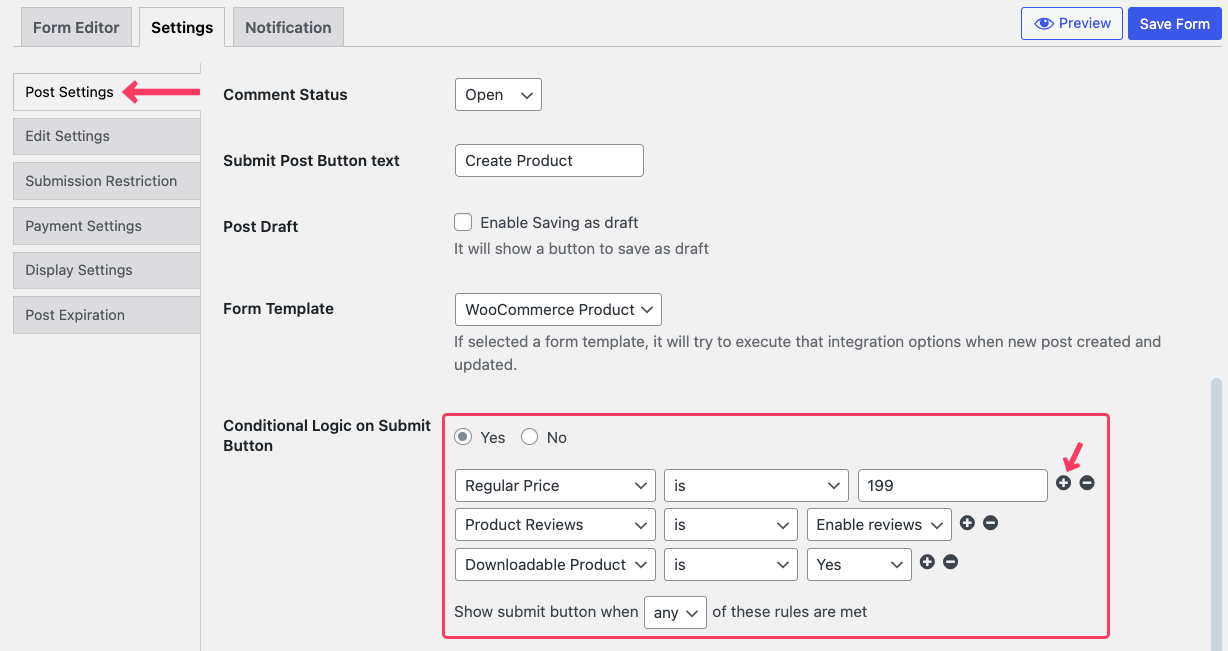The width and height of the screenshot is (1228, 651).
Task: Save the form
Action: 1174,24
